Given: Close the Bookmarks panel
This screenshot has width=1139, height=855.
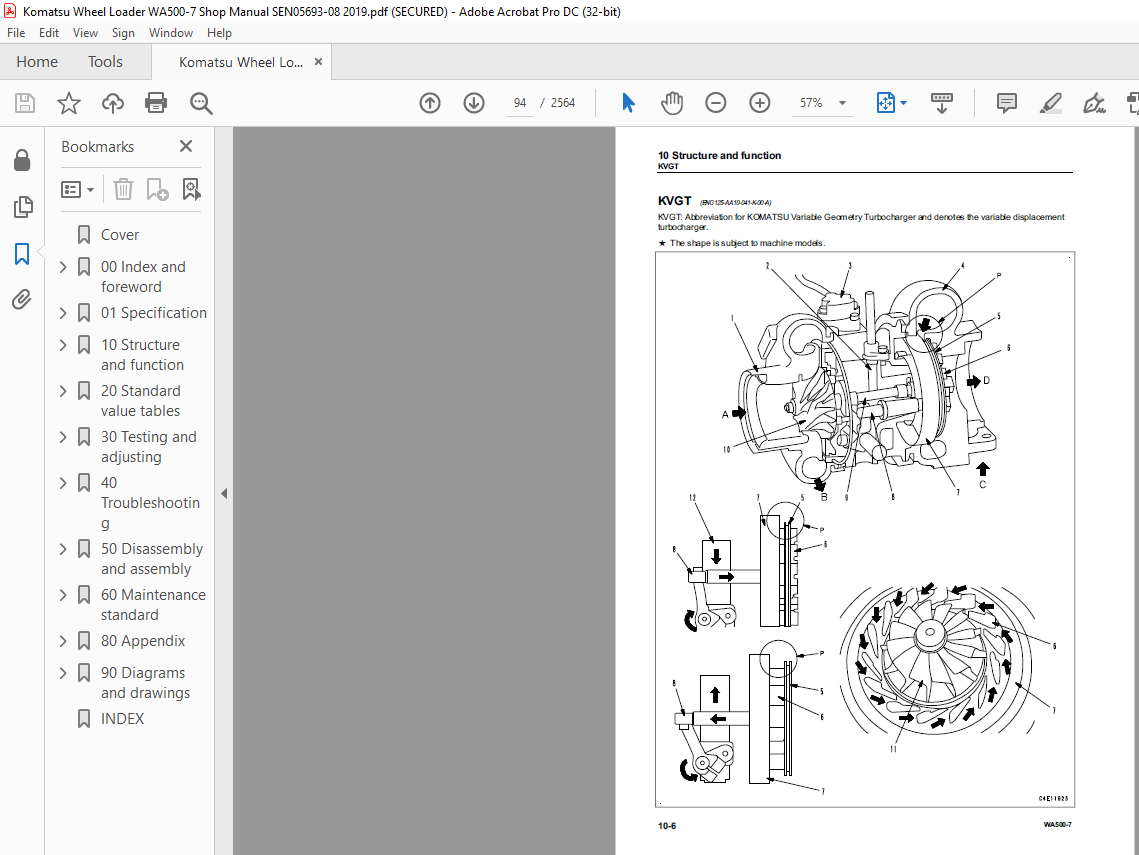Looking at the screenshot, I should coord(186,147).
